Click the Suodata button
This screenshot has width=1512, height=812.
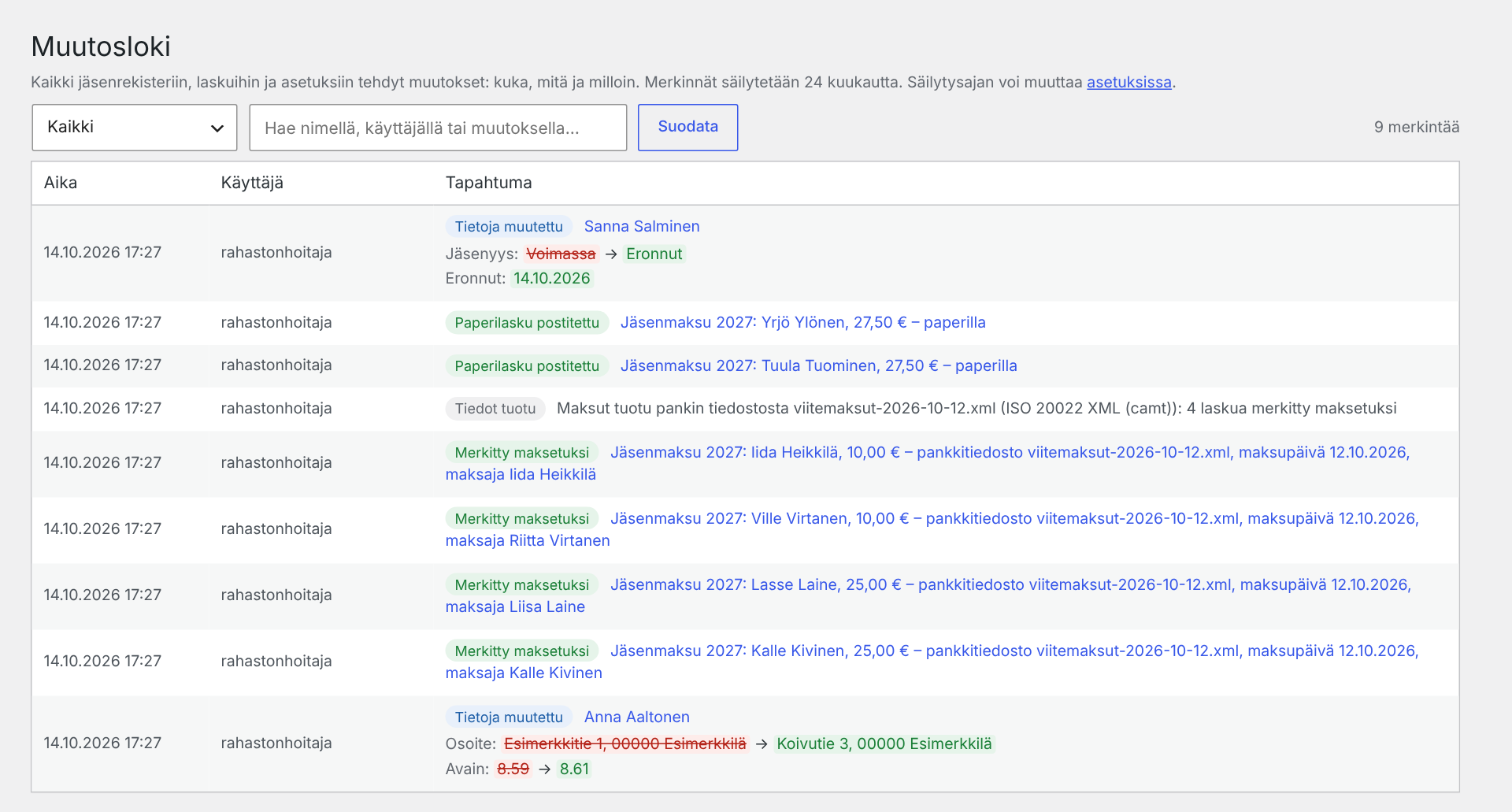click(687, 128)
